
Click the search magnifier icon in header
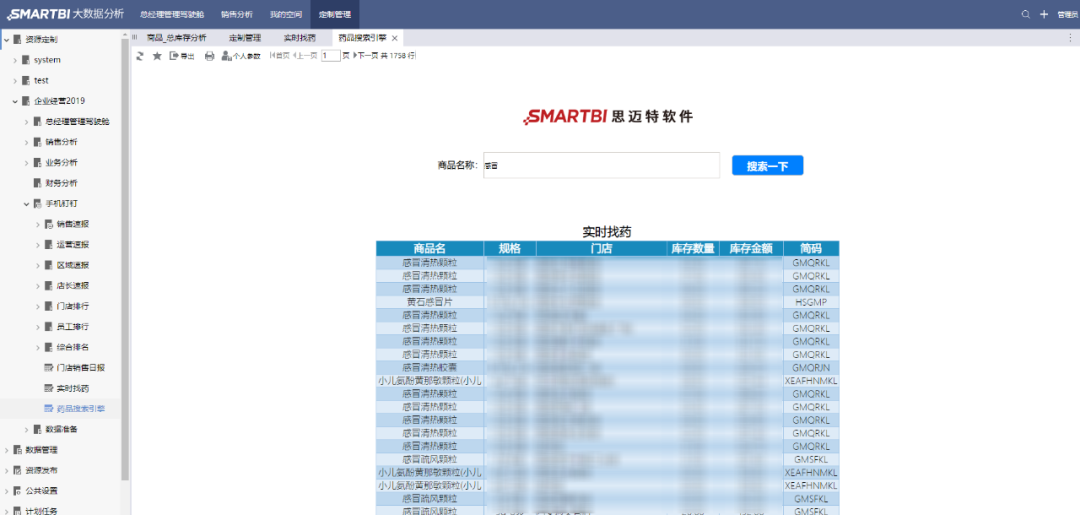[x=1025, y=15]
